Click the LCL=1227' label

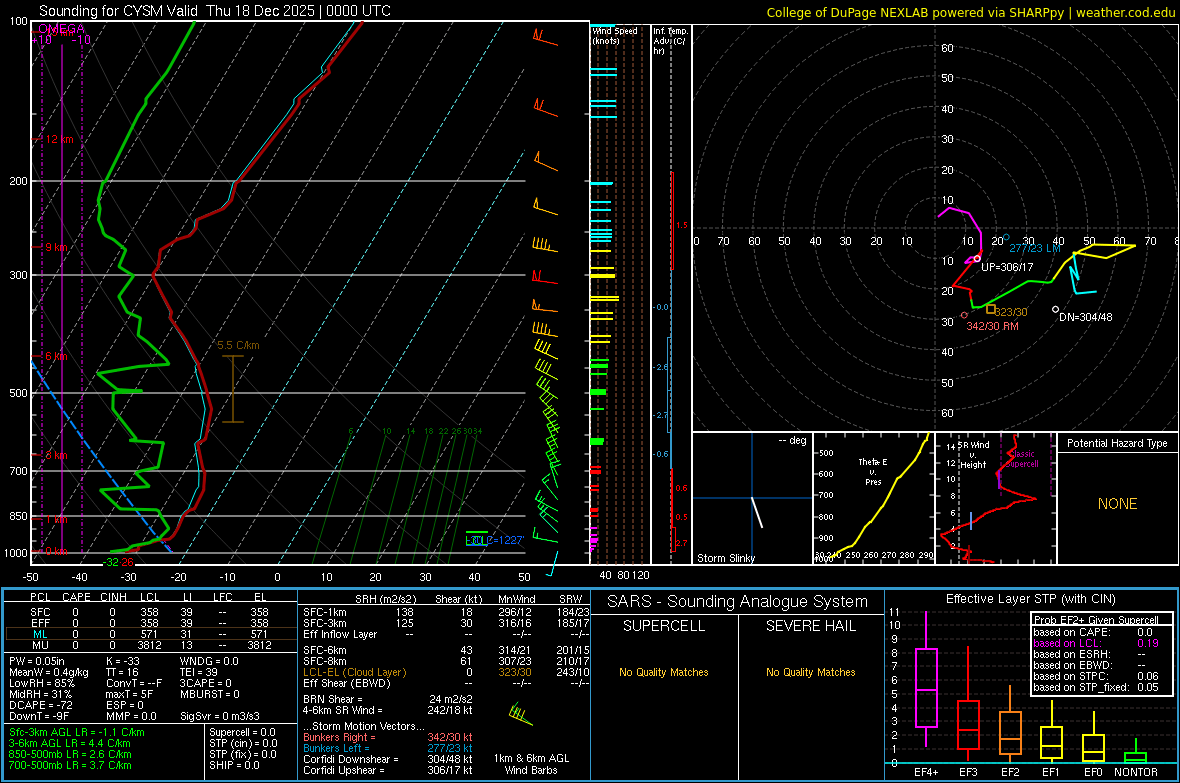pyautogui.click(x=494, y=540)
